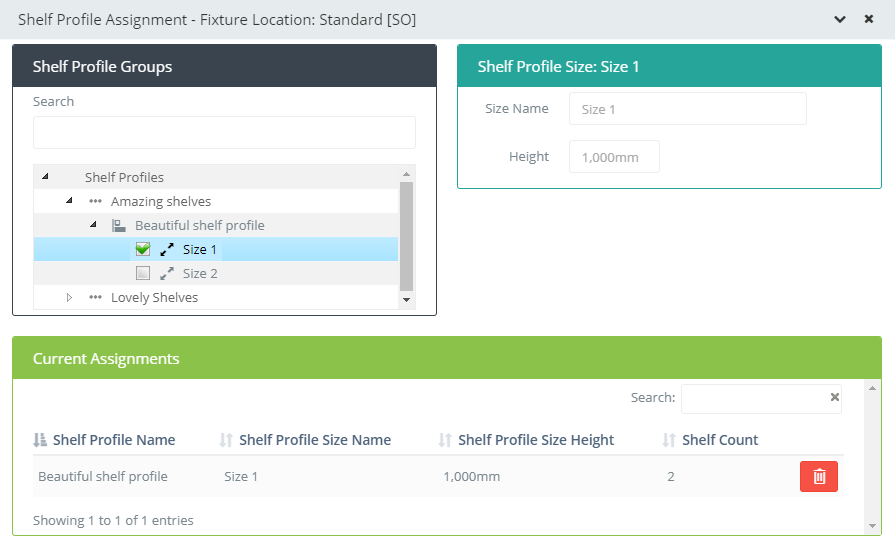Sort by Shelf Count column header
Image resolution: width=895 pixels, height=559 pixels.
click(720, 440)
